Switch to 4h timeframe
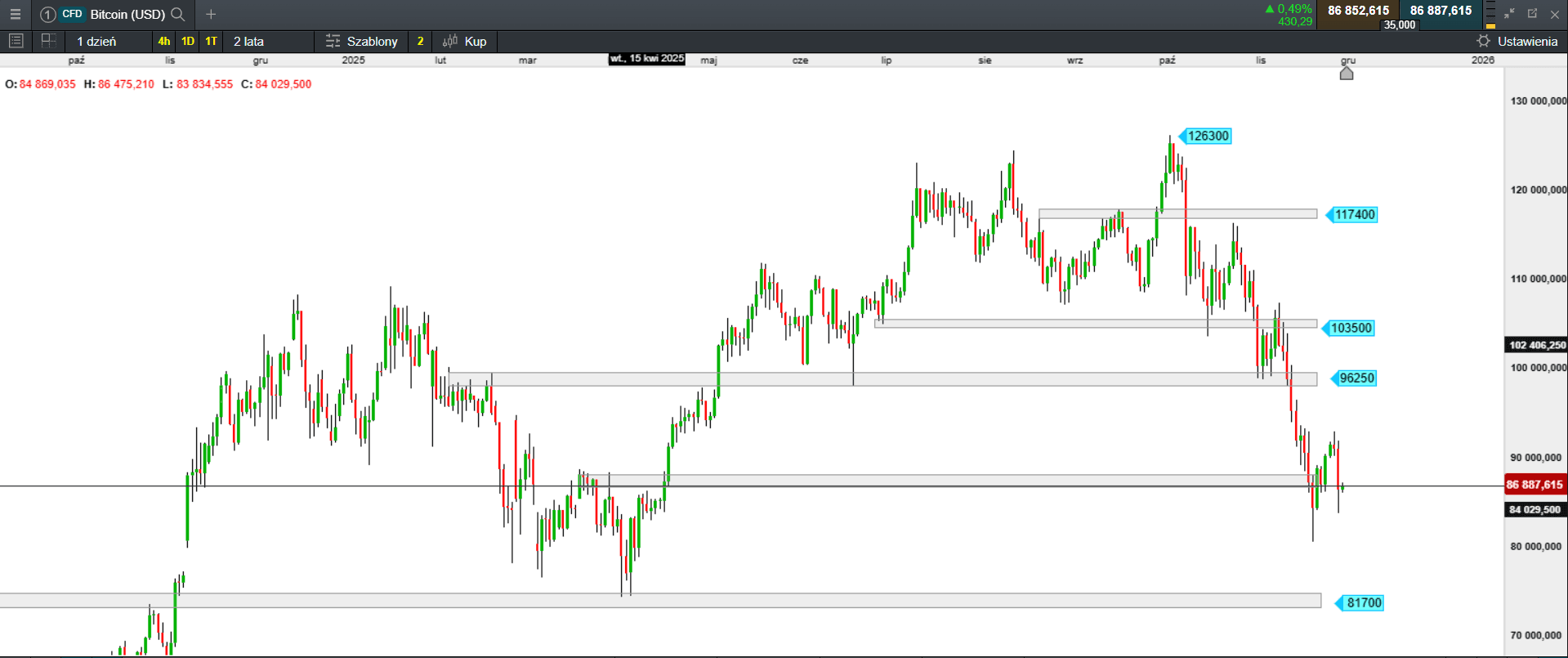Screen dimensions: 1568x658 164,41
